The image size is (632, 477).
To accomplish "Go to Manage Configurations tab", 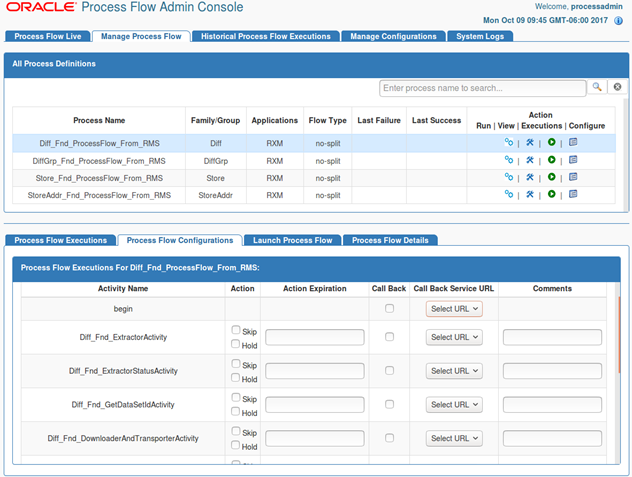I will (393, 36).
